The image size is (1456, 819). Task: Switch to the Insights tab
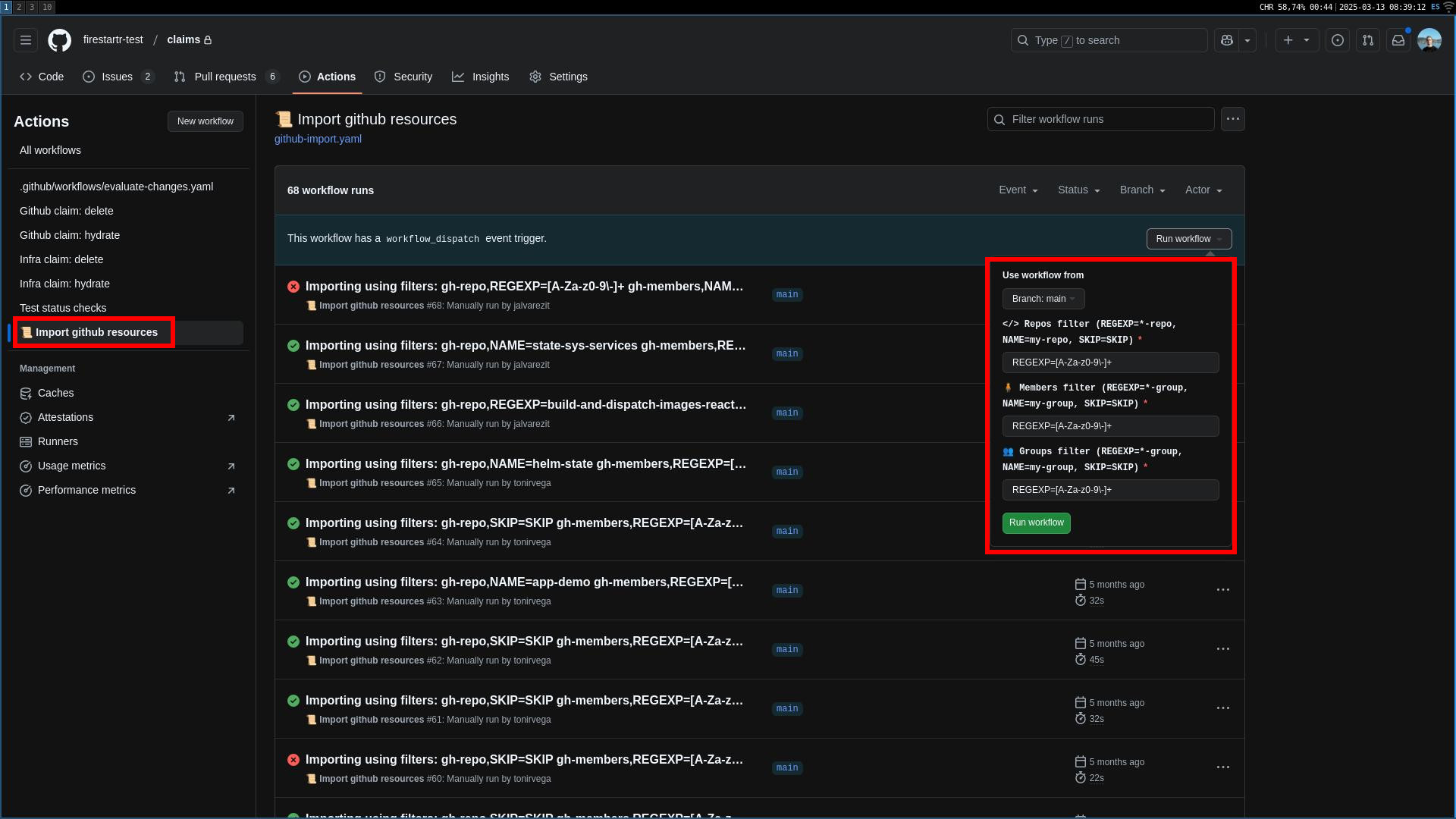pyautogui.click(x=481, y=77)
